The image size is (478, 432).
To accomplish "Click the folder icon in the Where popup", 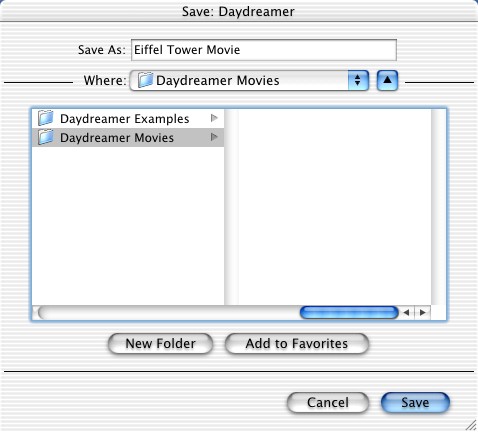I will tap(145, 80).
